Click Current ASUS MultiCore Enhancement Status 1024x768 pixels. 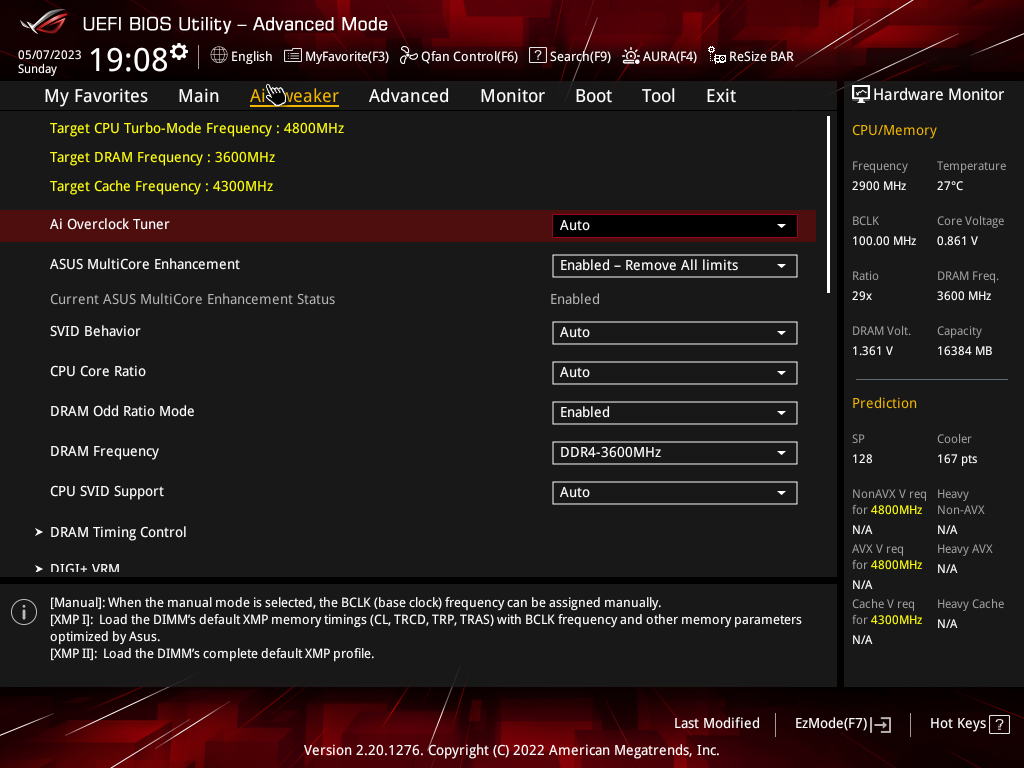tap(193, 299)
